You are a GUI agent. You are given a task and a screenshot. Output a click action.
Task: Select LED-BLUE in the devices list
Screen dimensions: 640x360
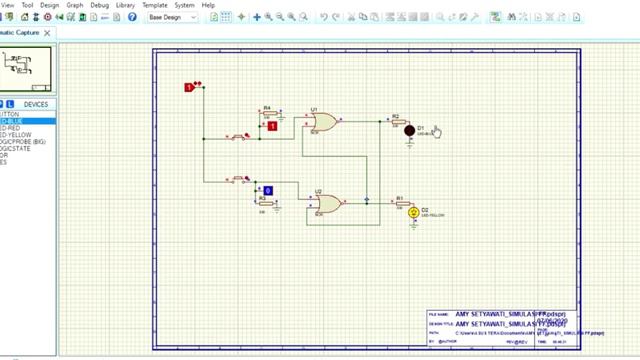click(28, 121)
